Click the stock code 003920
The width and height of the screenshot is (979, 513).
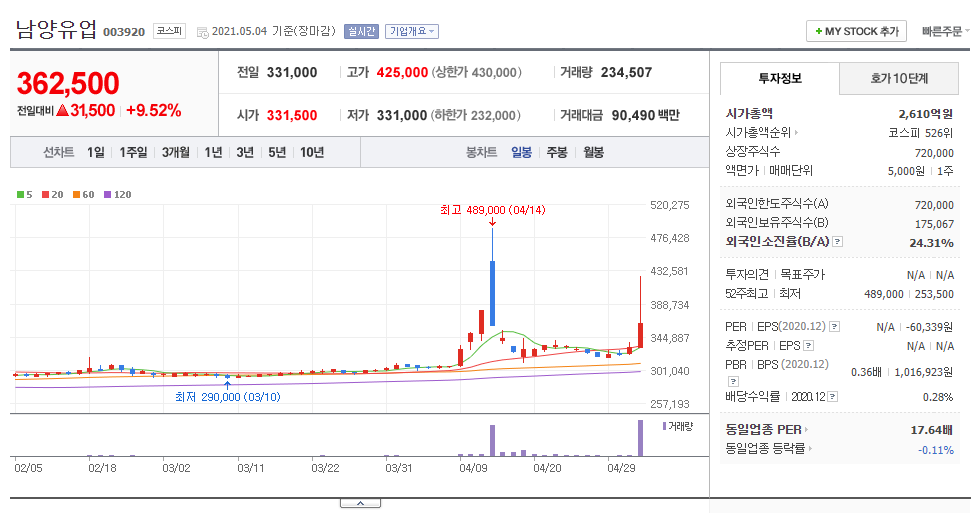click(x=124, y=32)
